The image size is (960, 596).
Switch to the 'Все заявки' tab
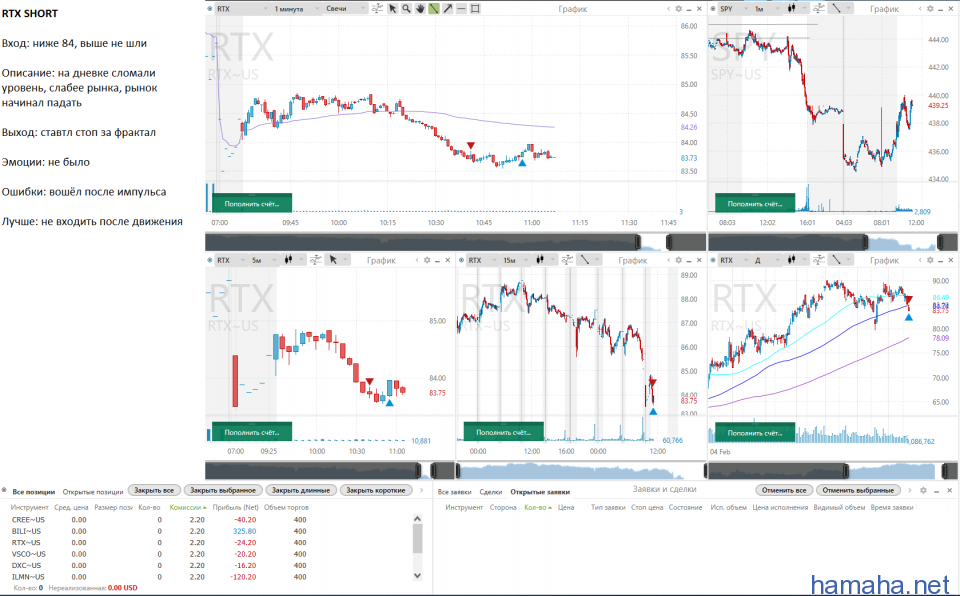click(x=454, y=492)
